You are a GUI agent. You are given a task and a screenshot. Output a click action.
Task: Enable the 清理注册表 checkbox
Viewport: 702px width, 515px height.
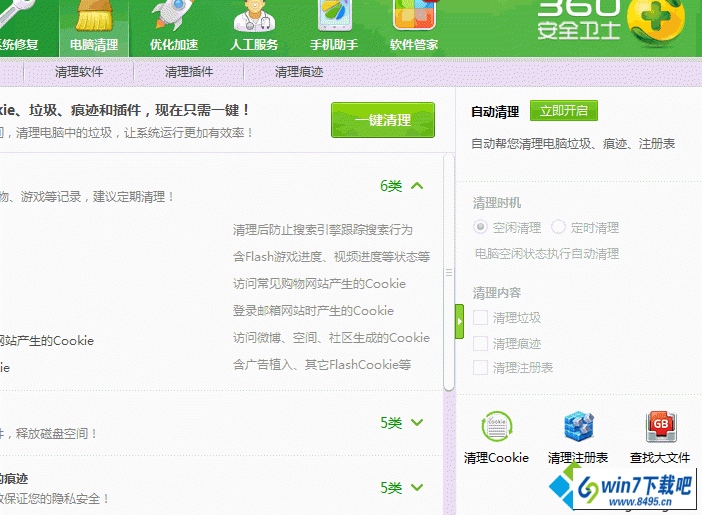tap(480, 368)
